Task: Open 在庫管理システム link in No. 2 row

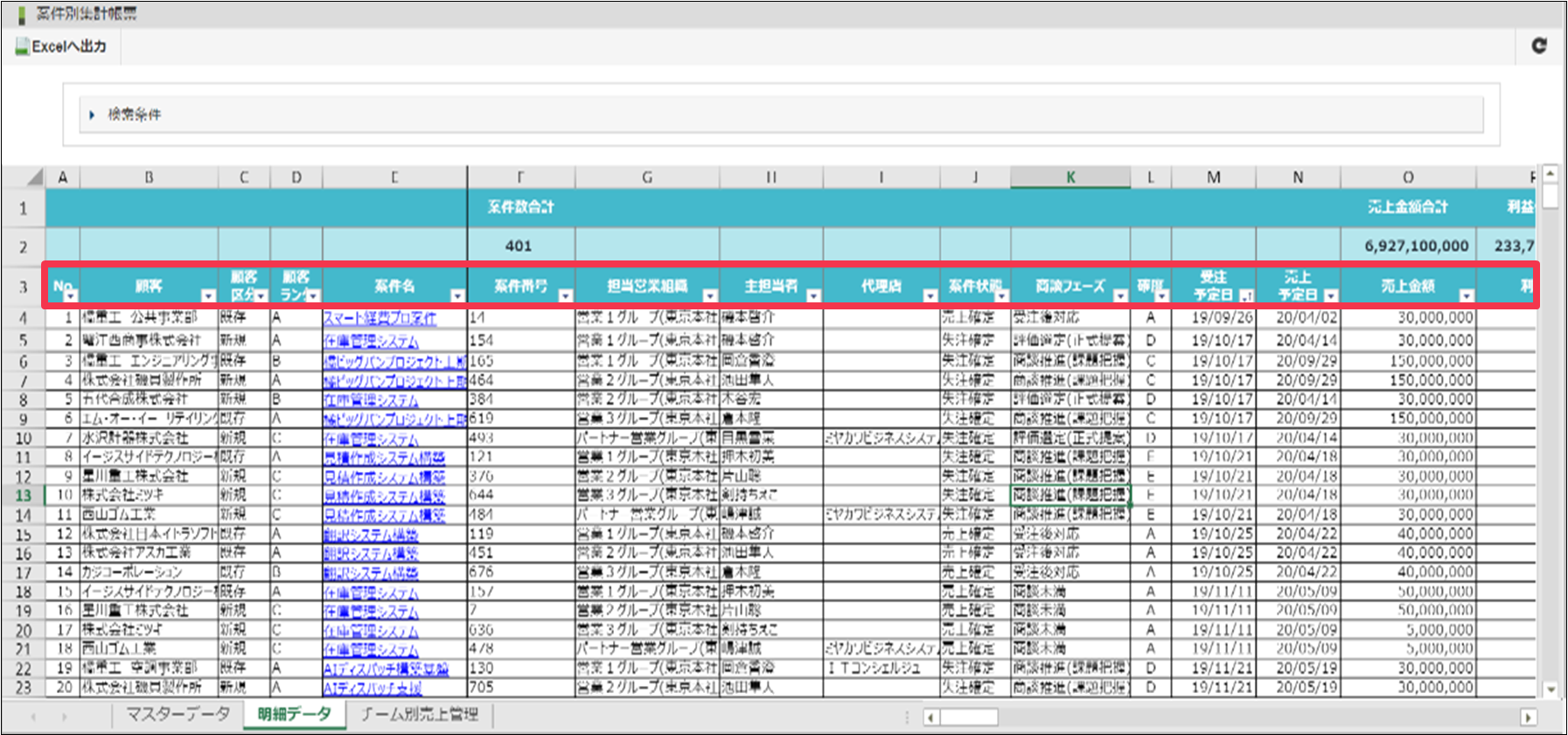Action: coord(371,341)
